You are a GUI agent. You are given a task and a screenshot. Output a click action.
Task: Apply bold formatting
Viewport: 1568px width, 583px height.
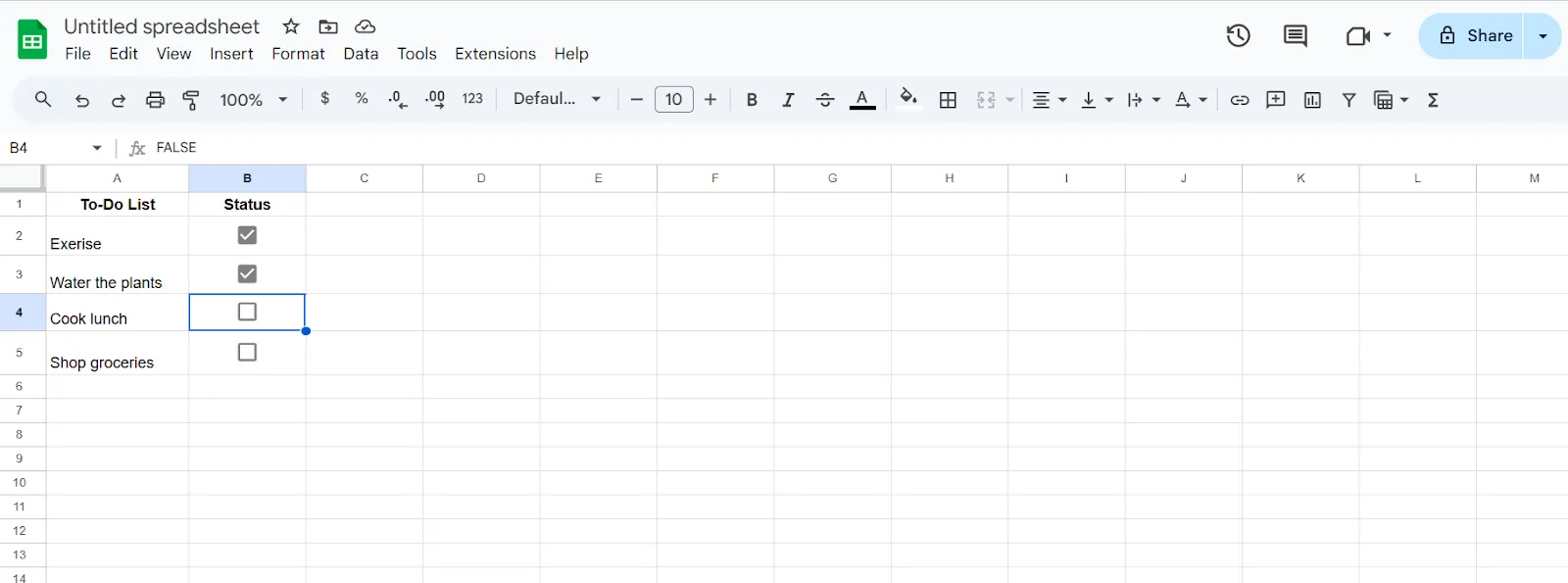tap(752, 100)
